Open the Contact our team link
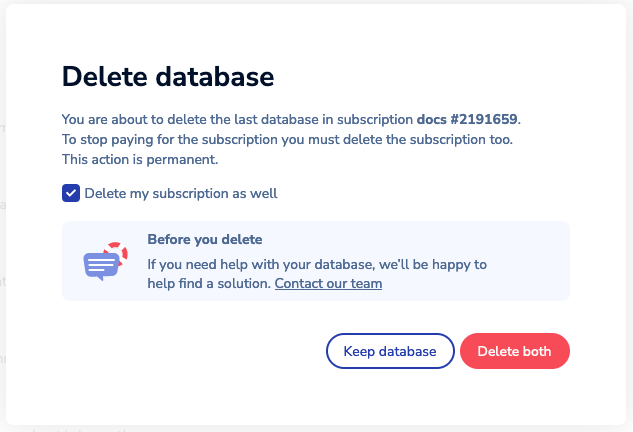The image size is (633, 432). click(328, 284)
